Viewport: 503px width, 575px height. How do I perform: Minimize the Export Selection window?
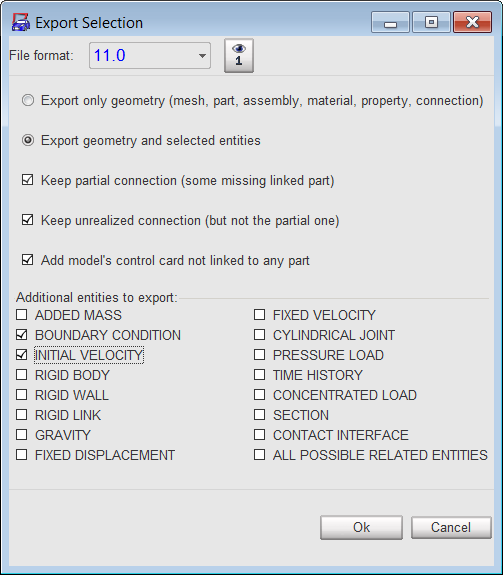pyautogui.click(x=390, y=22)
